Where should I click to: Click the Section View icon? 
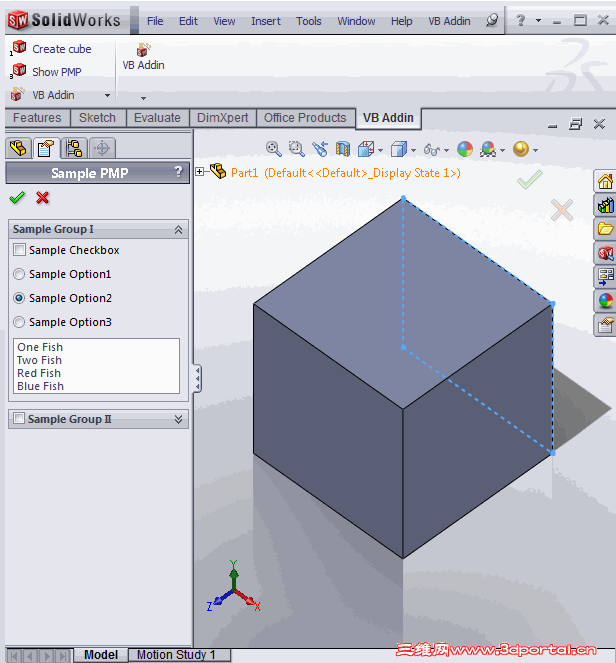click(x=343, y=149)
